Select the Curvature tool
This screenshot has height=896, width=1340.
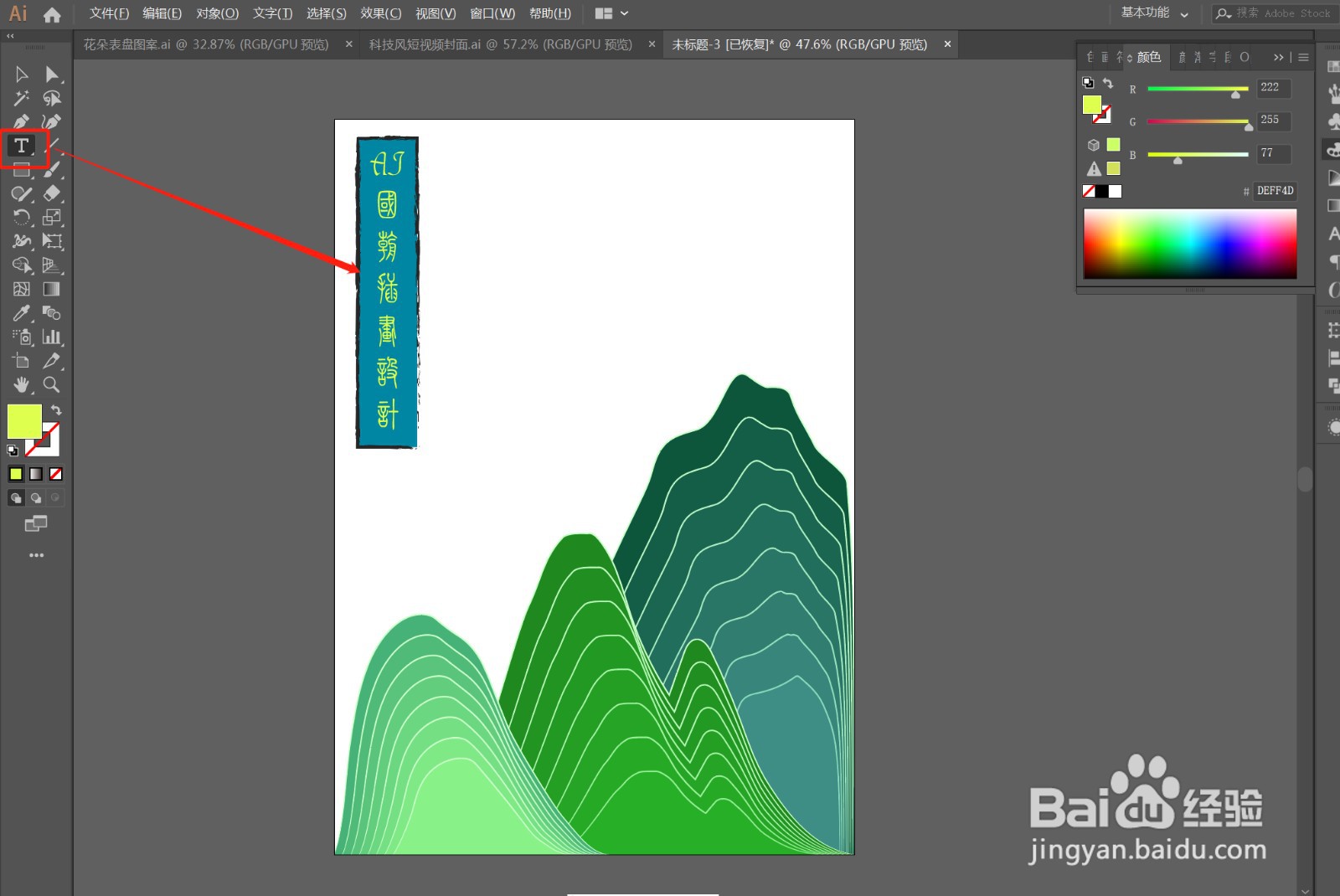click(x=52, y=122)
